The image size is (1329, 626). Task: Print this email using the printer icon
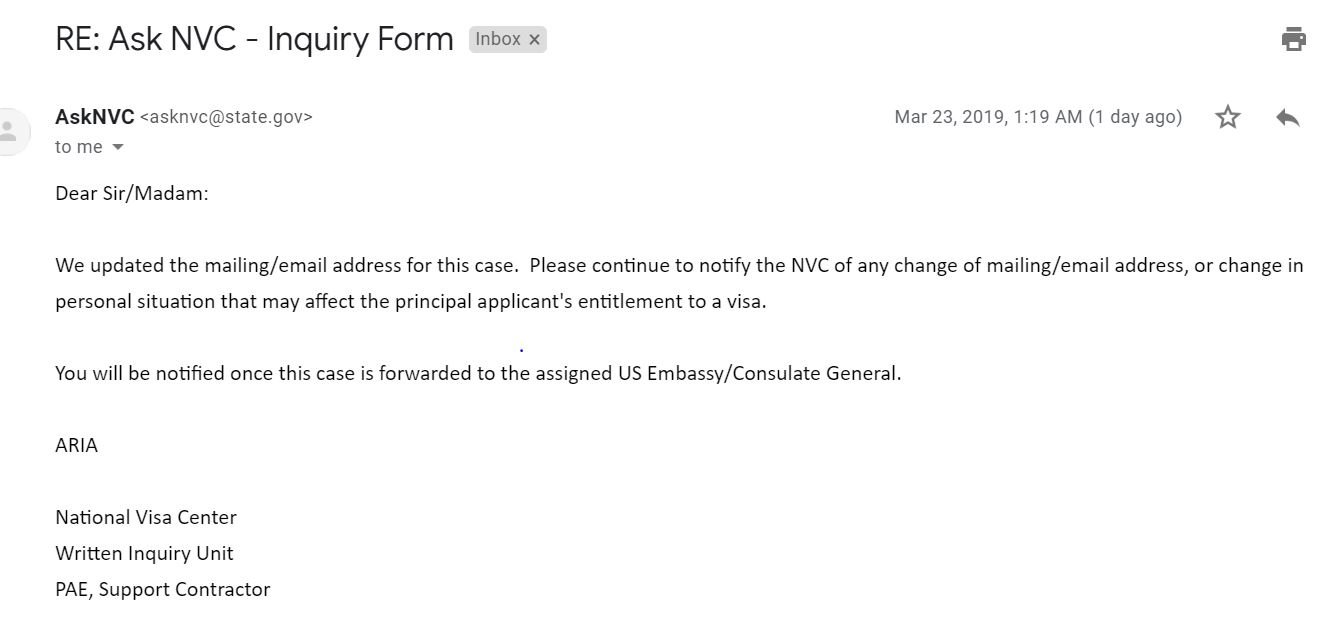click(1293, 39)
